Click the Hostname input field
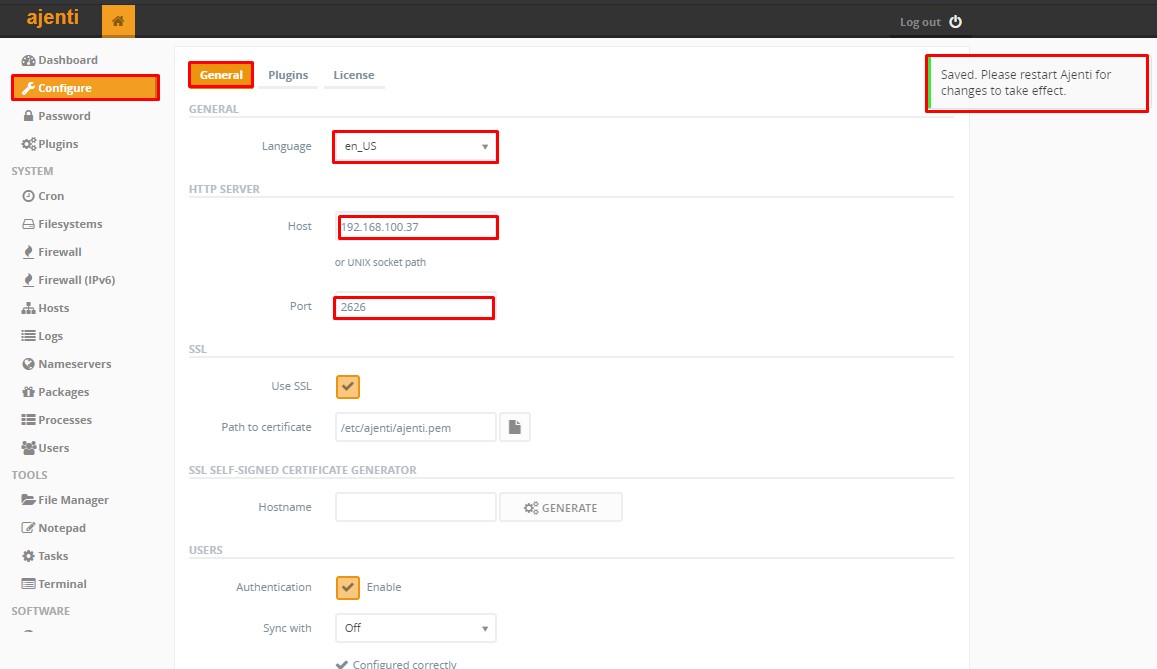 pos(415,507)
